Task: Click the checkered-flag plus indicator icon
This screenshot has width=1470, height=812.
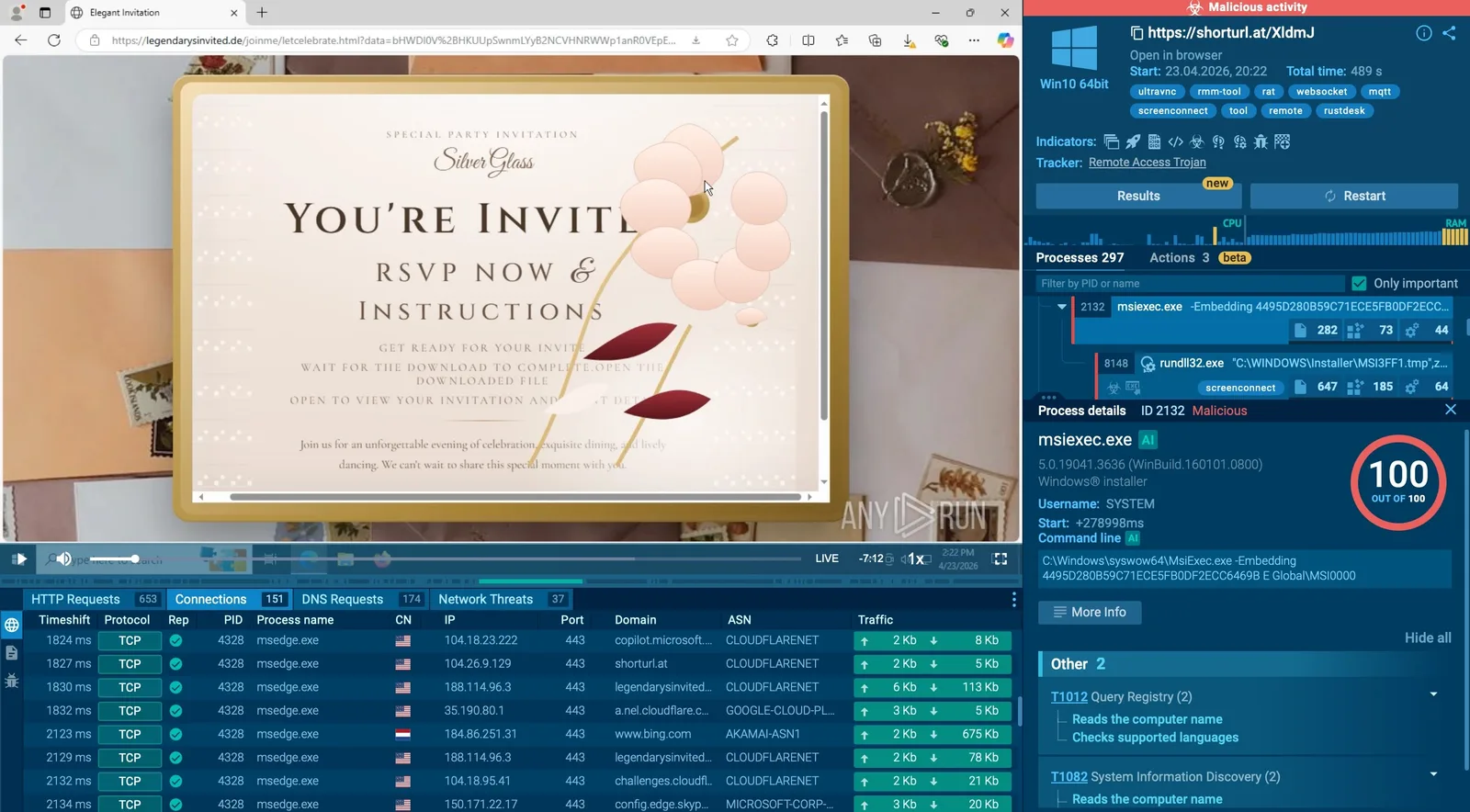Action: pos(1283,141)
